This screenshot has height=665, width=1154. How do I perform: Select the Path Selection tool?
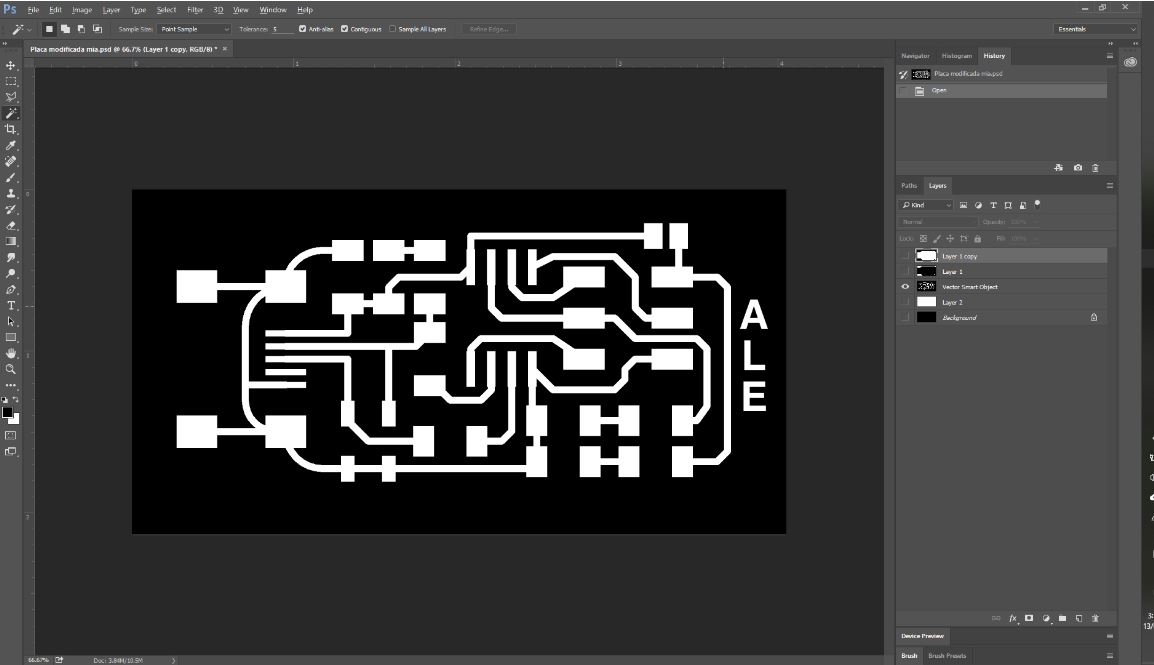(10, 321)
